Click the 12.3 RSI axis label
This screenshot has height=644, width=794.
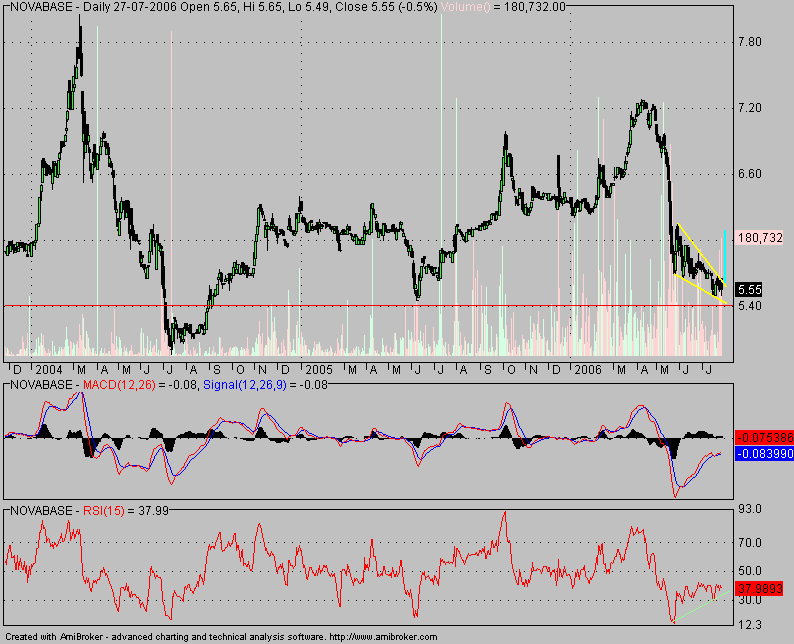[x=750, y=625]
